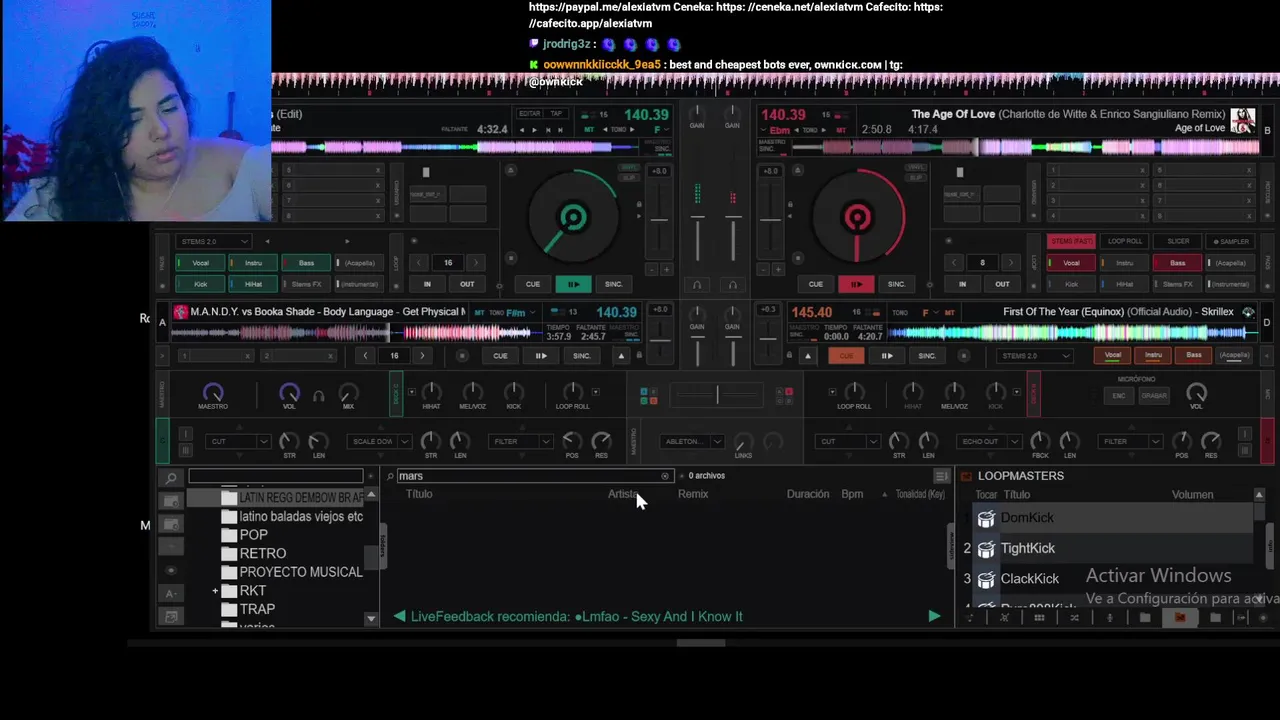
Task: Click CUE on the green deck
Action: point(533,284)
